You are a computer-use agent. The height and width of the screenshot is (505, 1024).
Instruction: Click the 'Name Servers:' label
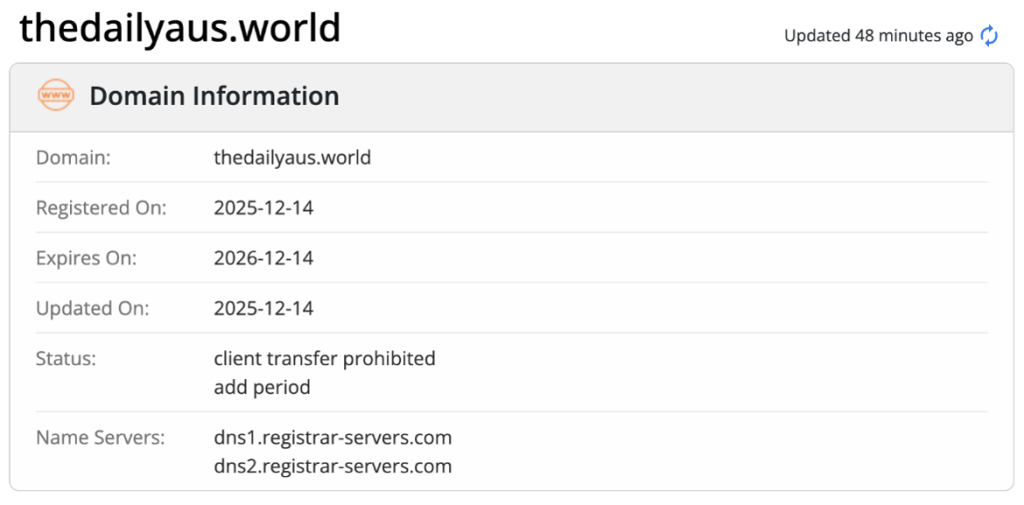(x=100, y=438)
